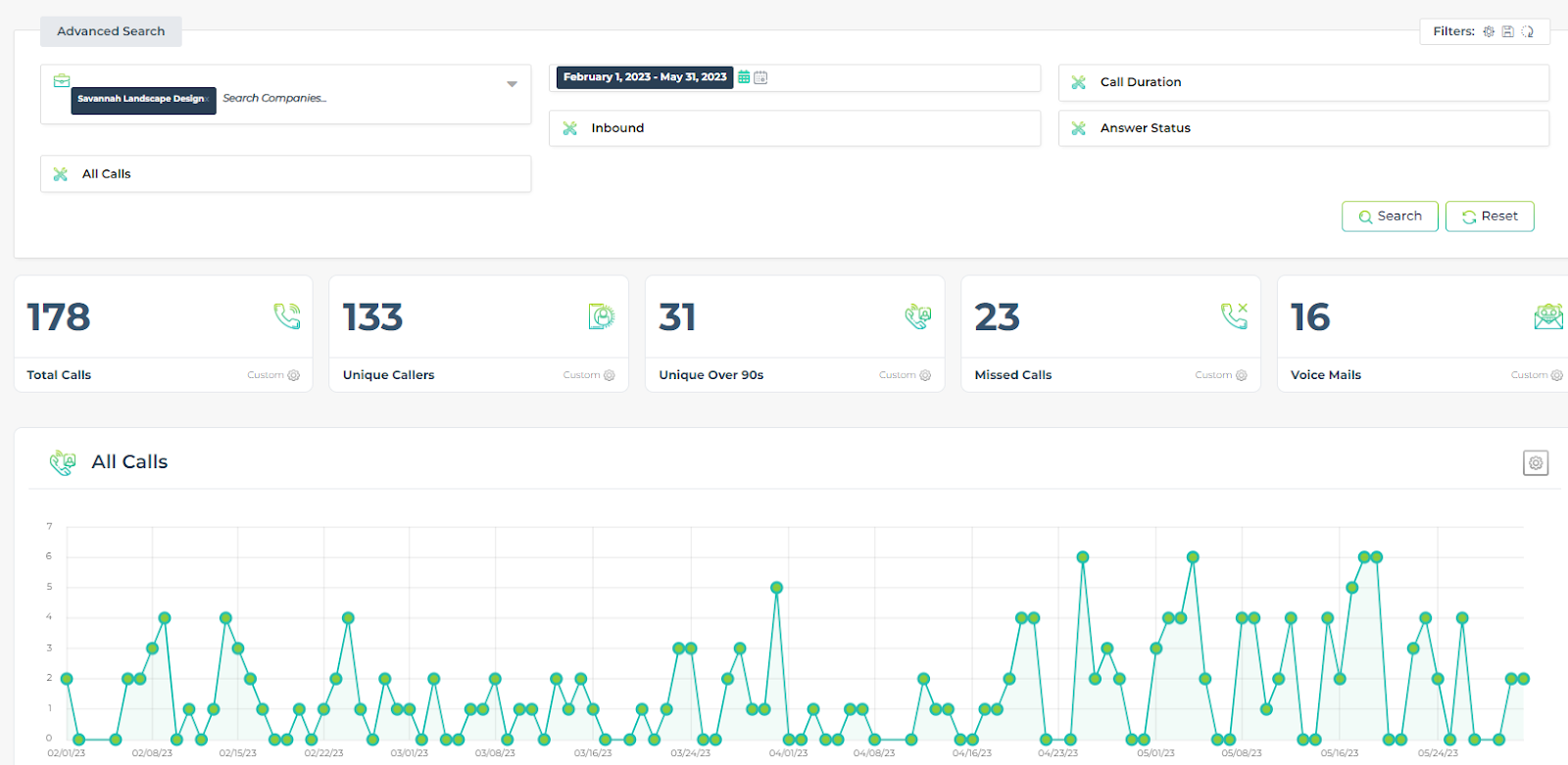Remove the Savannah Landscape Design company tag
Image resolution: width=1568 pixels, height=765 pixels.
pyautogui.click(x=208, y=99)
